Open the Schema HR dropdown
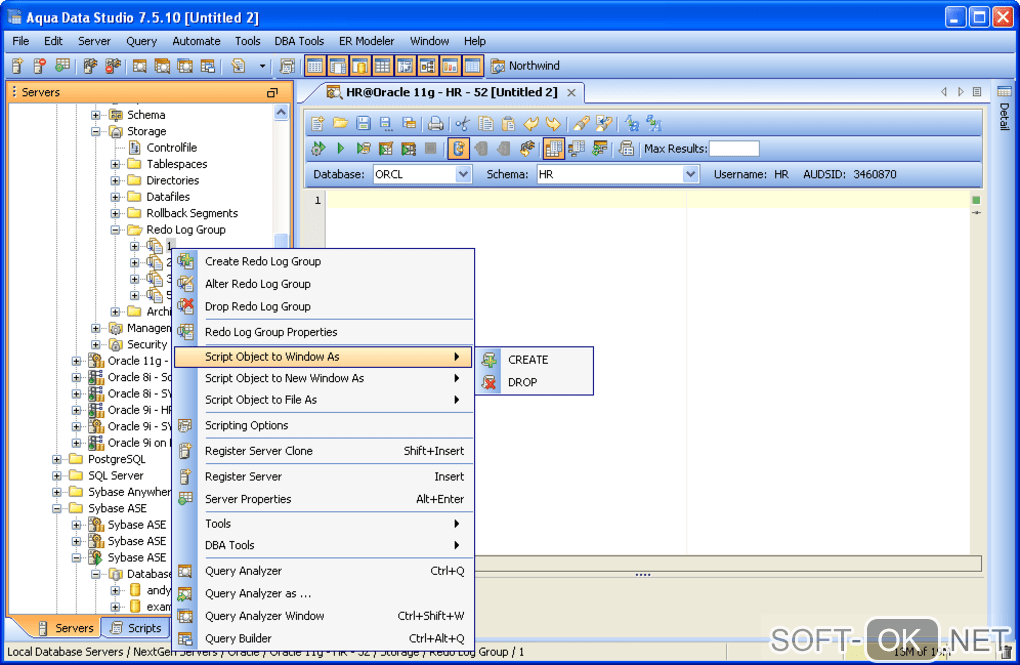Image resolution: width=1020 pixels, height=665 pixels. [x=690, y=174]
